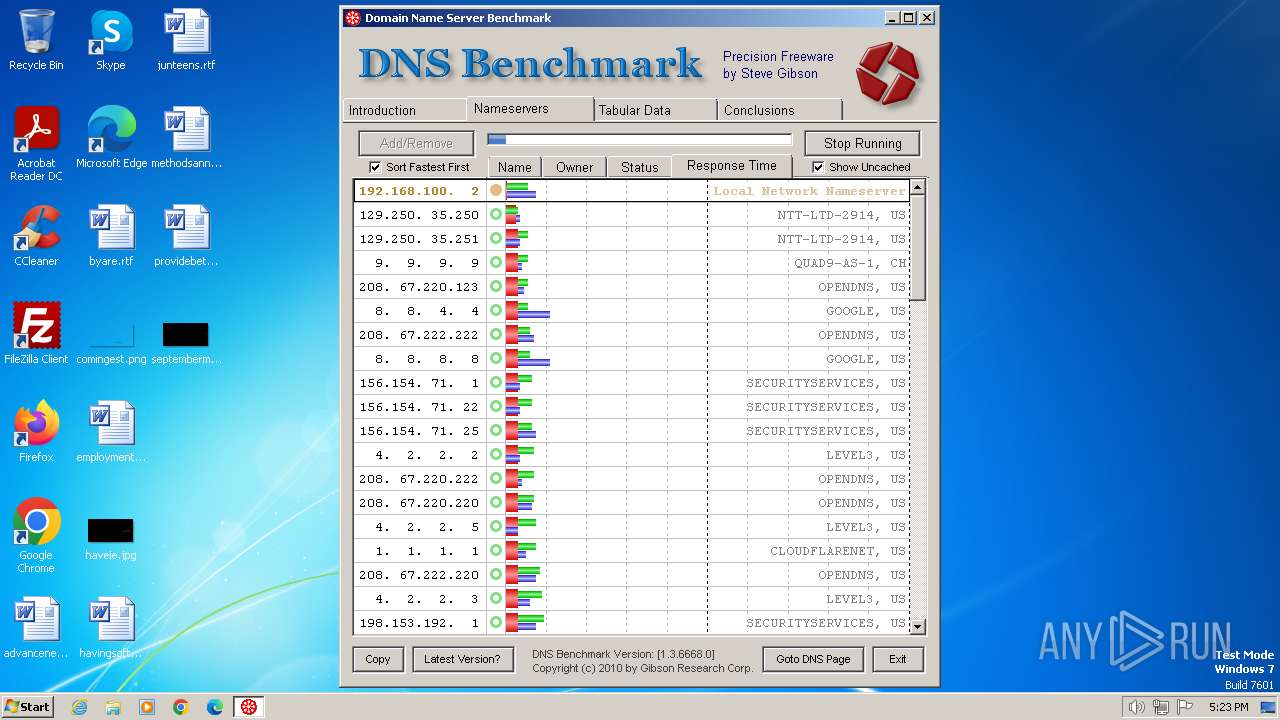Click Latest Version? button

click(x=462, y=659)
